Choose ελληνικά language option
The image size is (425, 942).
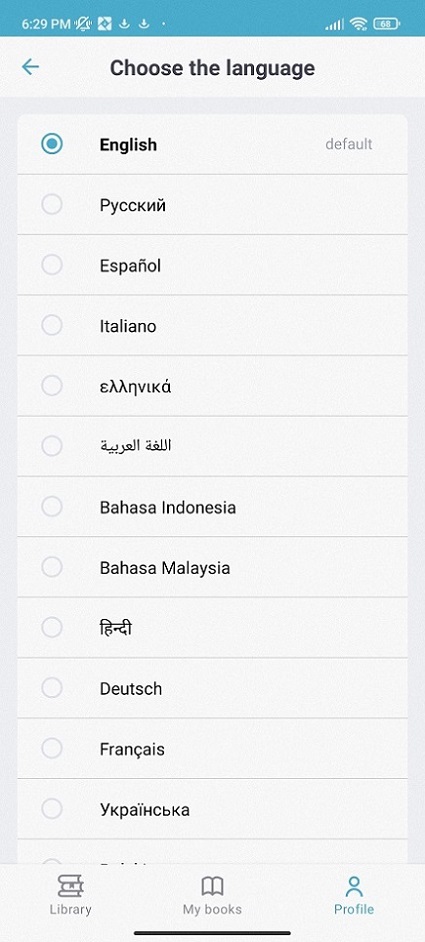tap(212, 386)
